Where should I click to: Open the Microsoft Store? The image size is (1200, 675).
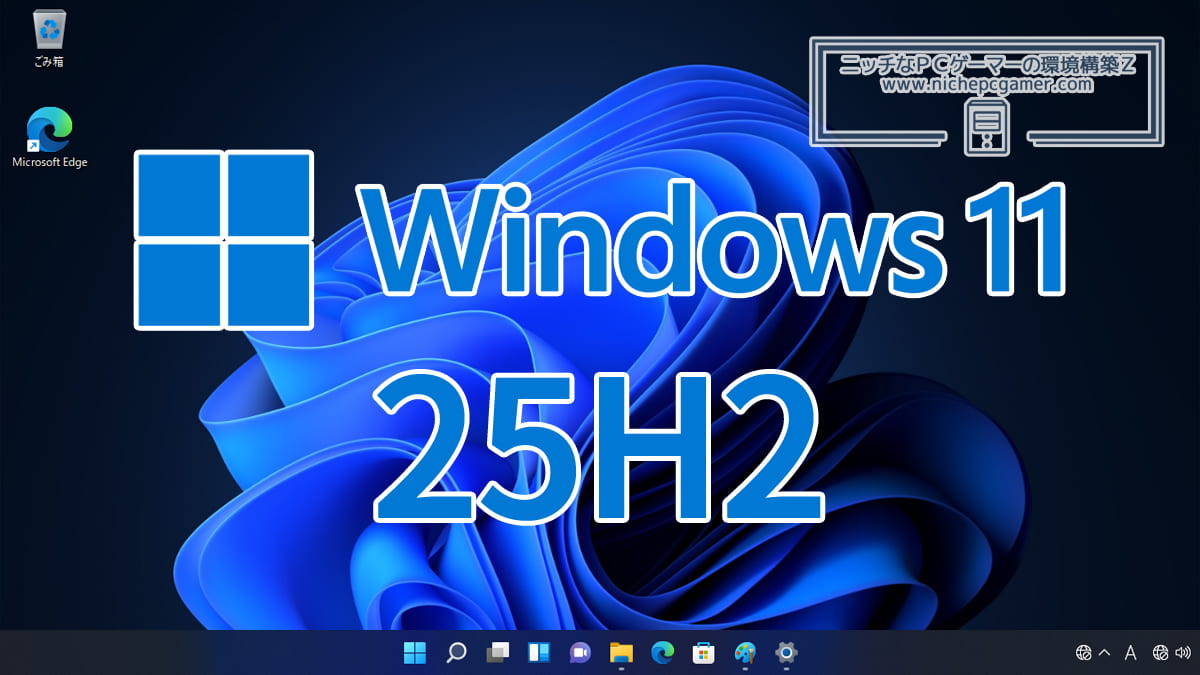(703, 655)
